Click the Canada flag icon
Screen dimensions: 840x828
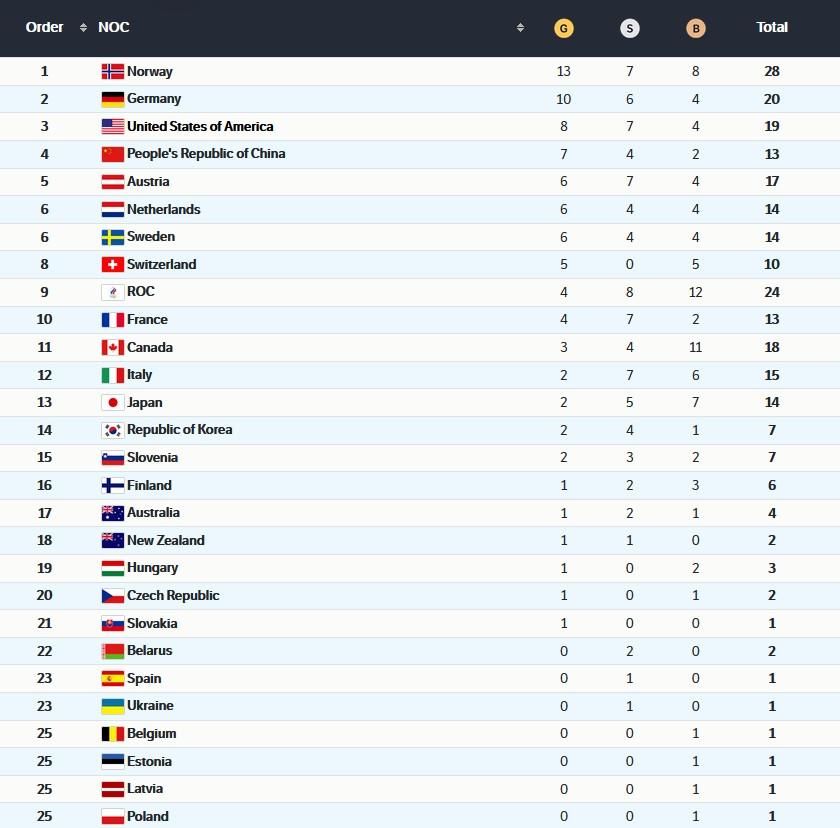112,348
